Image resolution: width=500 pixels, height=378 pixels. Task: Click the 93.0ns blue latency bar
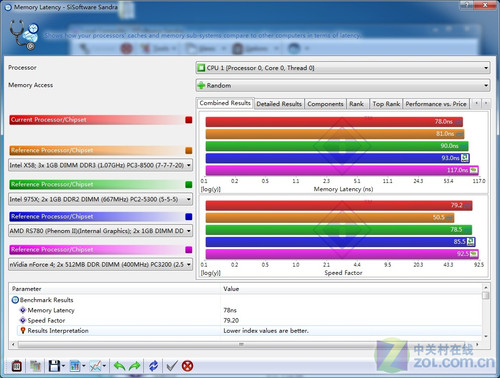338,158
